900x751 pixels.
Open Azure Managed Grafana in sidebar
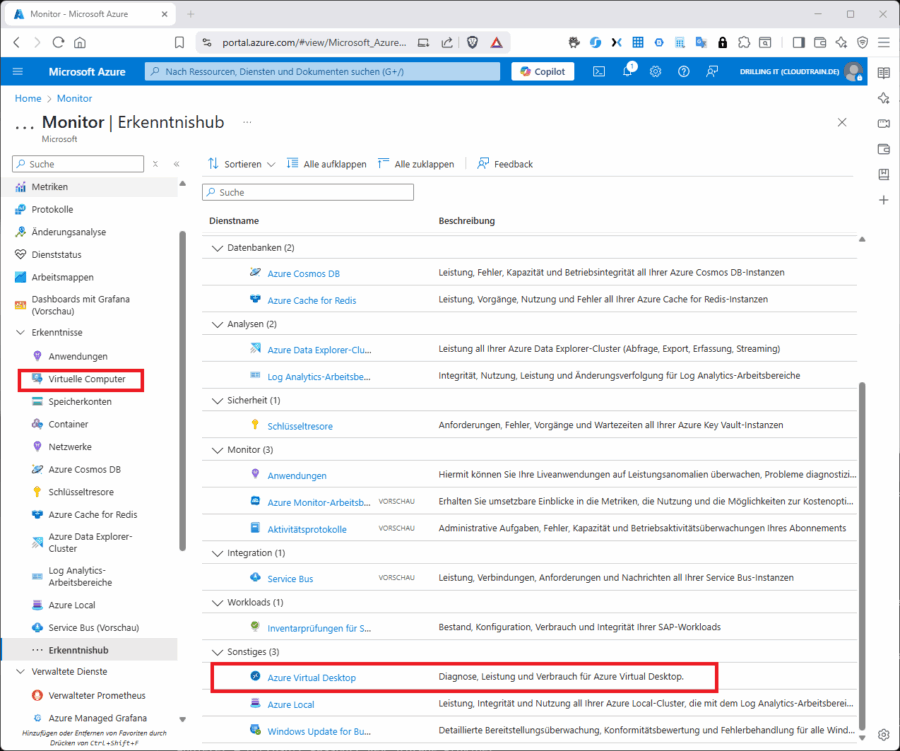(x=98, y=718)
